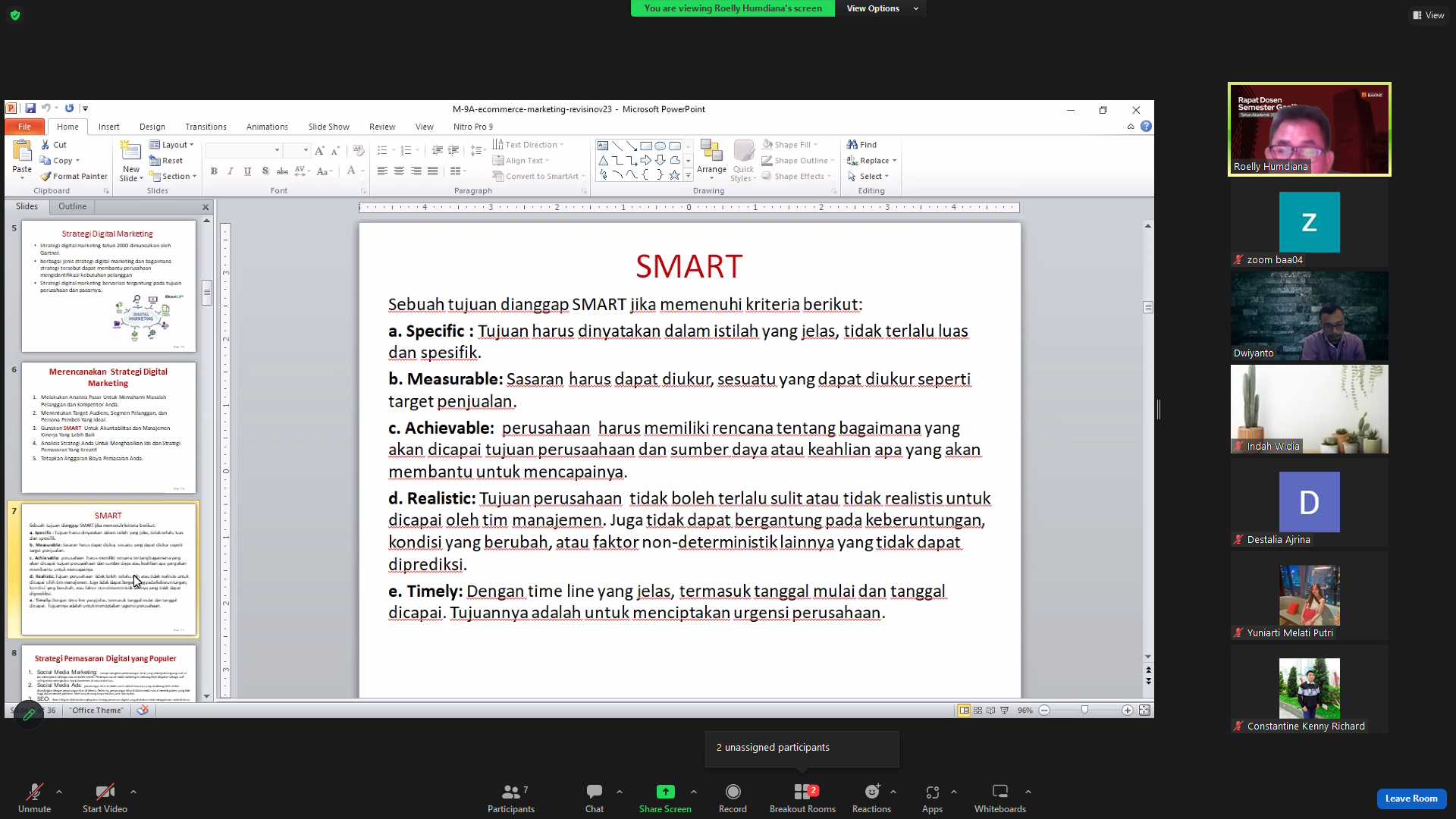1456x819 pixels.
Task: Open Zoom Reactions menu
Action: pos(871,799)
